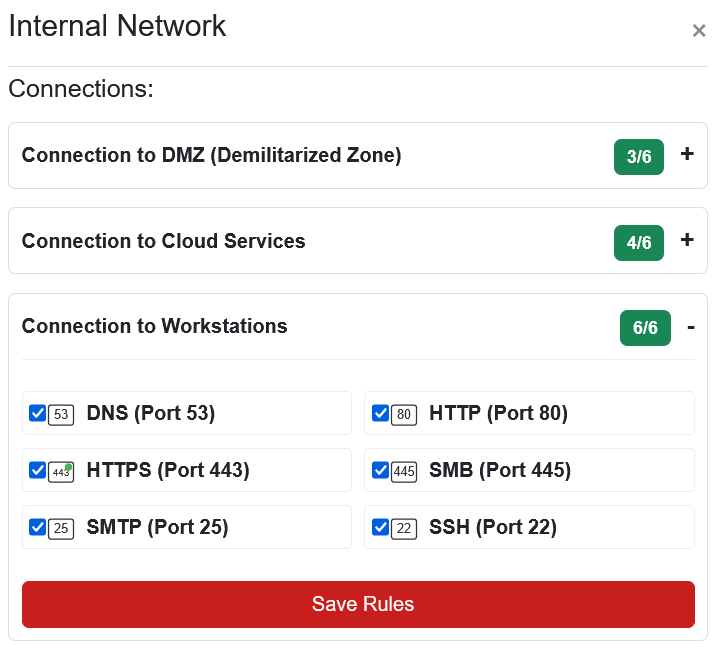Uncheck the DNS (Port 53) checkbox

point(37,413)
